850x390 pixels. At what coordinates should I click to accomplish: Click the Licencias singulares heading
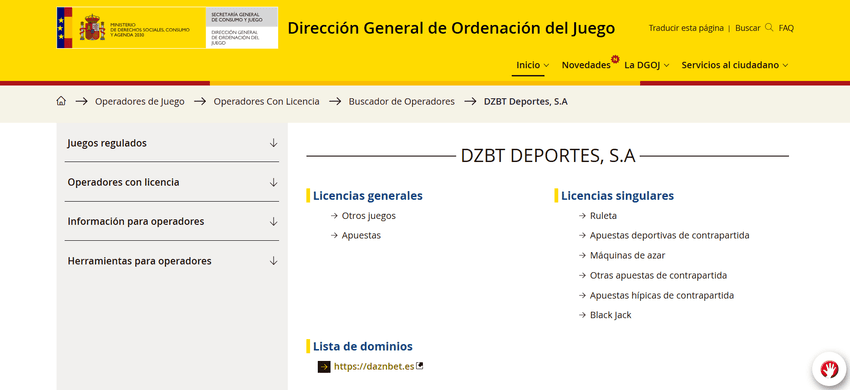tap(617, 196)
